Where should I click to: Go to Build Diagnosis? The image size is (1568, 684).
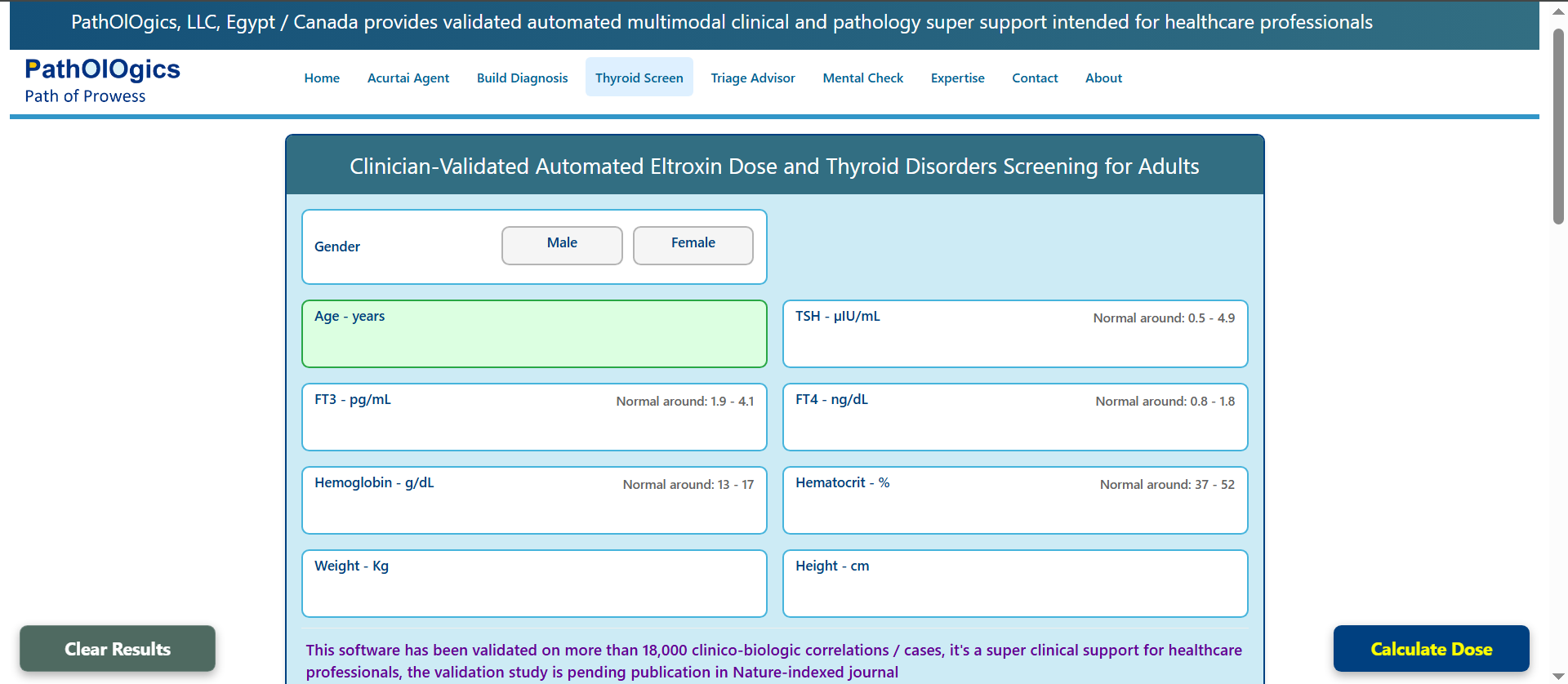(523, 78)
